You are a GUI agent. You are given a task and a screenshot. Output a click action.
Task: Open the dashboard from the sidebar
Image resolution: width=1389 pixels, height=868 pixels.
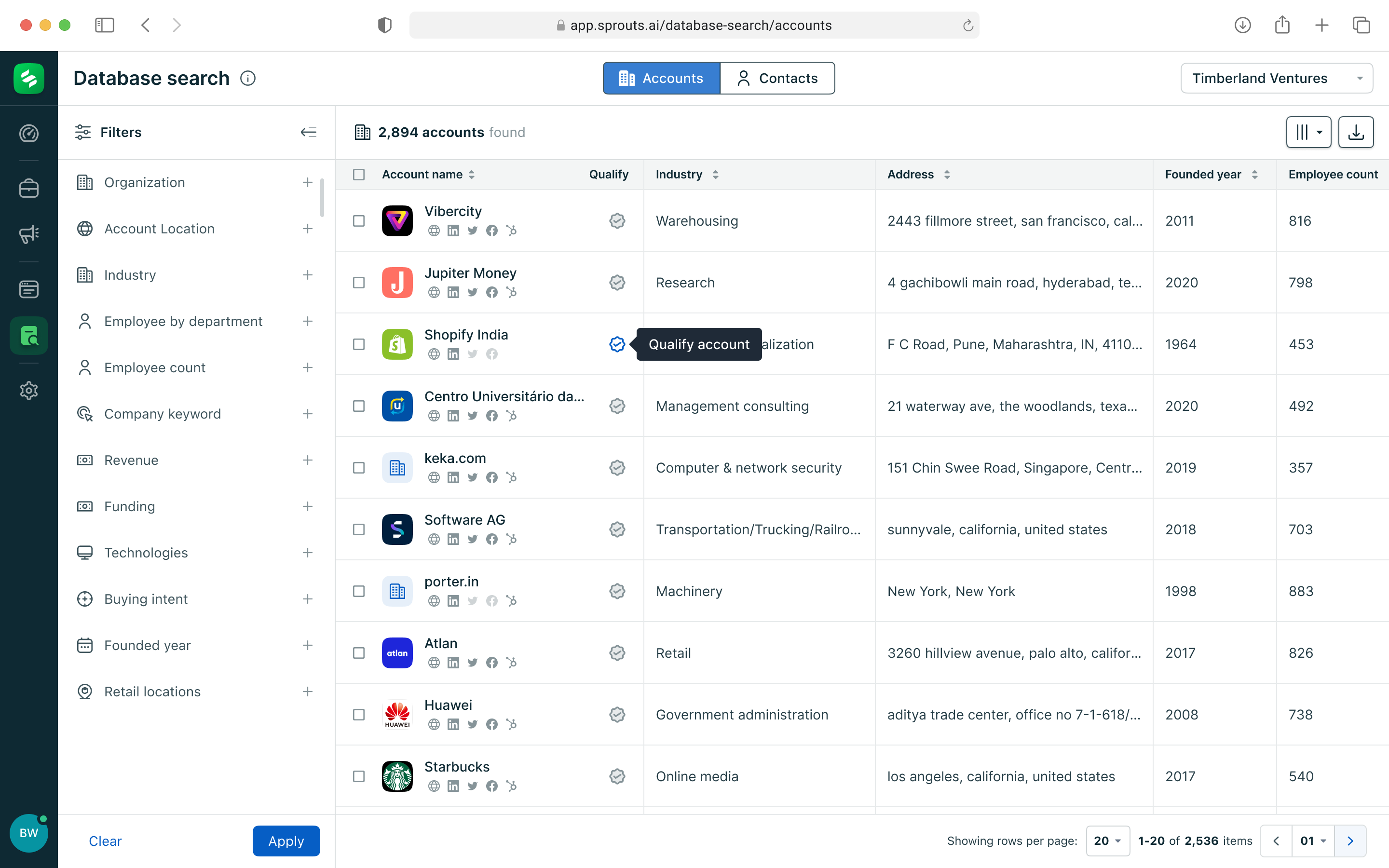(x=29, y=133)
